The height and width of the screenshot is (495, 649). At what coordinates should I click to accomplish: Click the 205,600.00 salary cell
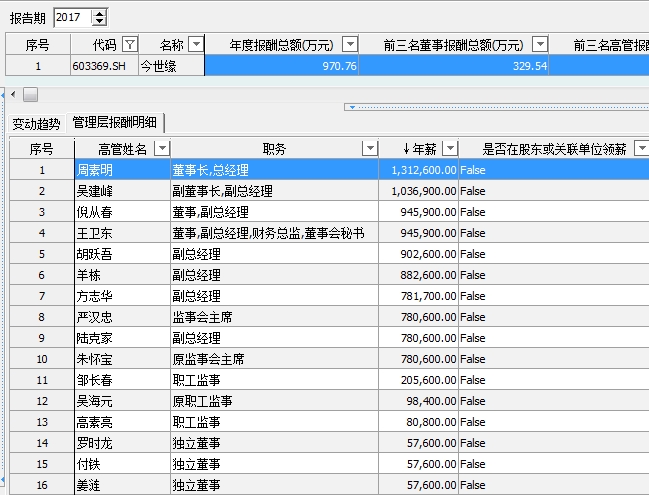[419, 380]
